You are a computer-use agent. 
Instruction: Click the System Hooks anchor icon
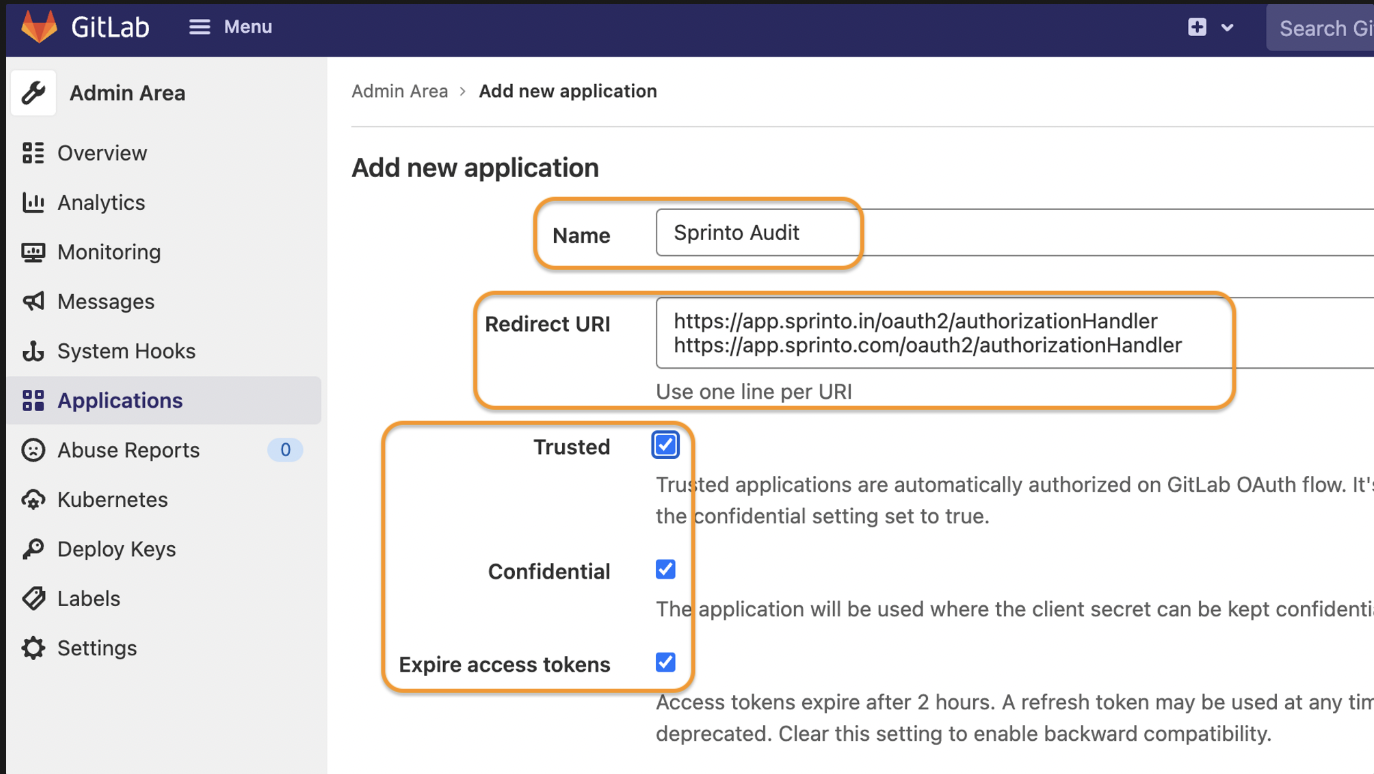click(x=33, y=351)
